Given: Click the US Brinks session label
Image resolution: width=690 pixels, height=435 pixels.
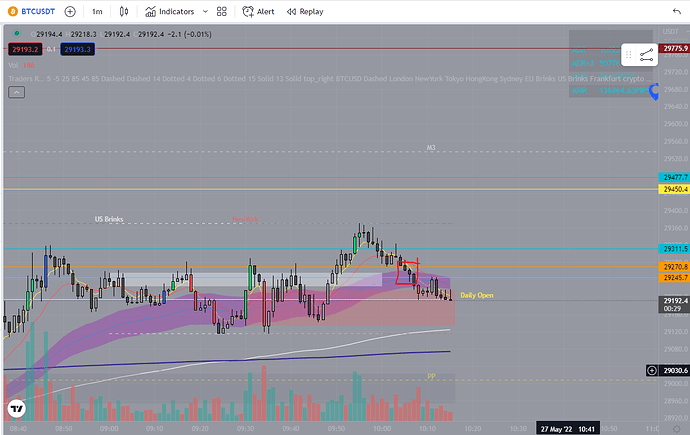Looking at the screenshot, I should click(x=109, y=219).
